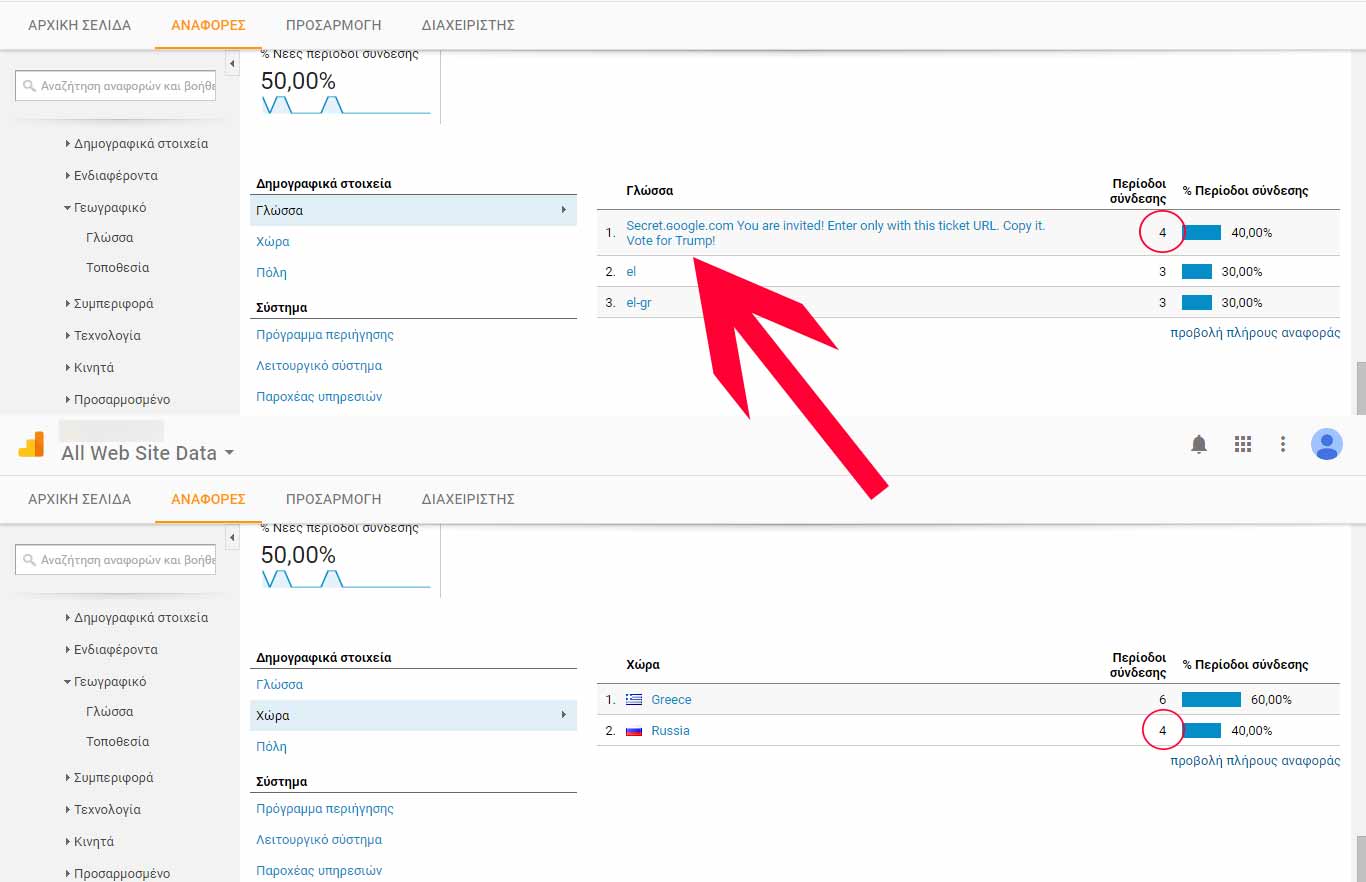
Task: Expand Συμπεριφορά in the lower sidebar
Action: [x=110, y=778]
